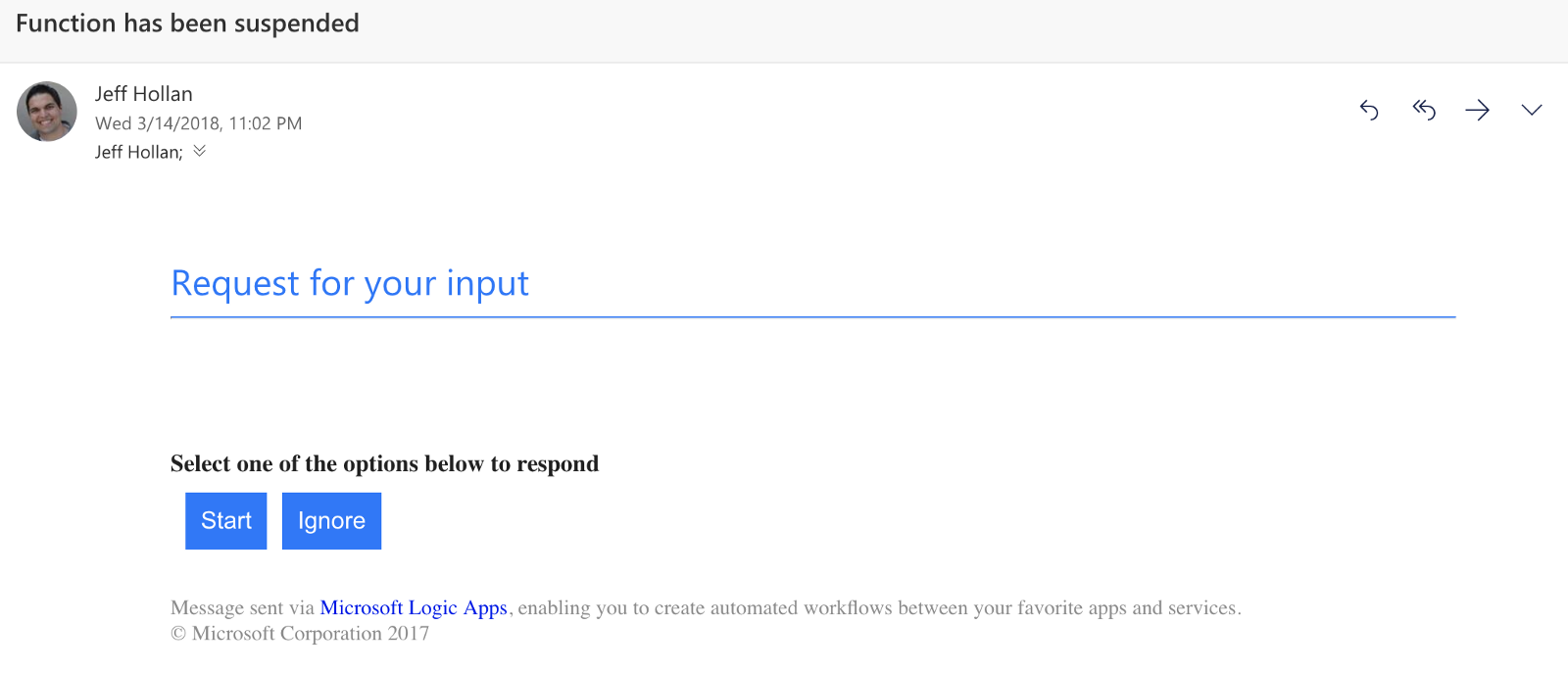Click the Microsoft Corporation 2017 copyright line

pos(300,634)
